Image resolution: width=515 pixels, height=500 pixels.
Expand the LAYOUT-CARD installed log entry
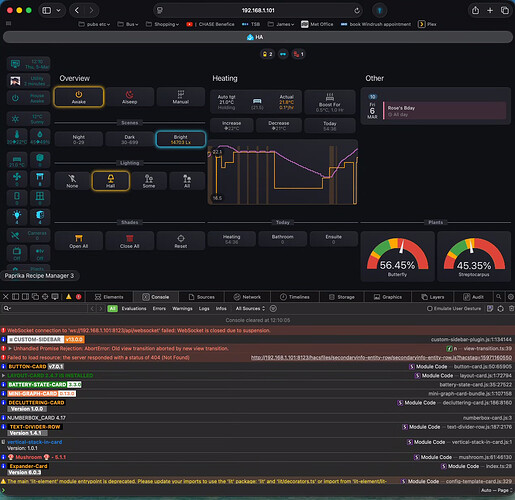(4, 376)
